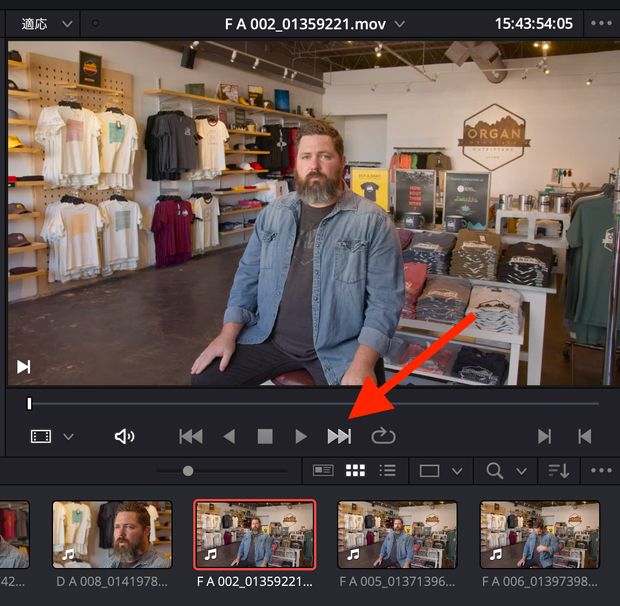Click the audio note badge on F A 005 thumbnail
Screen dimensions: 620x606
pos(353,554)
